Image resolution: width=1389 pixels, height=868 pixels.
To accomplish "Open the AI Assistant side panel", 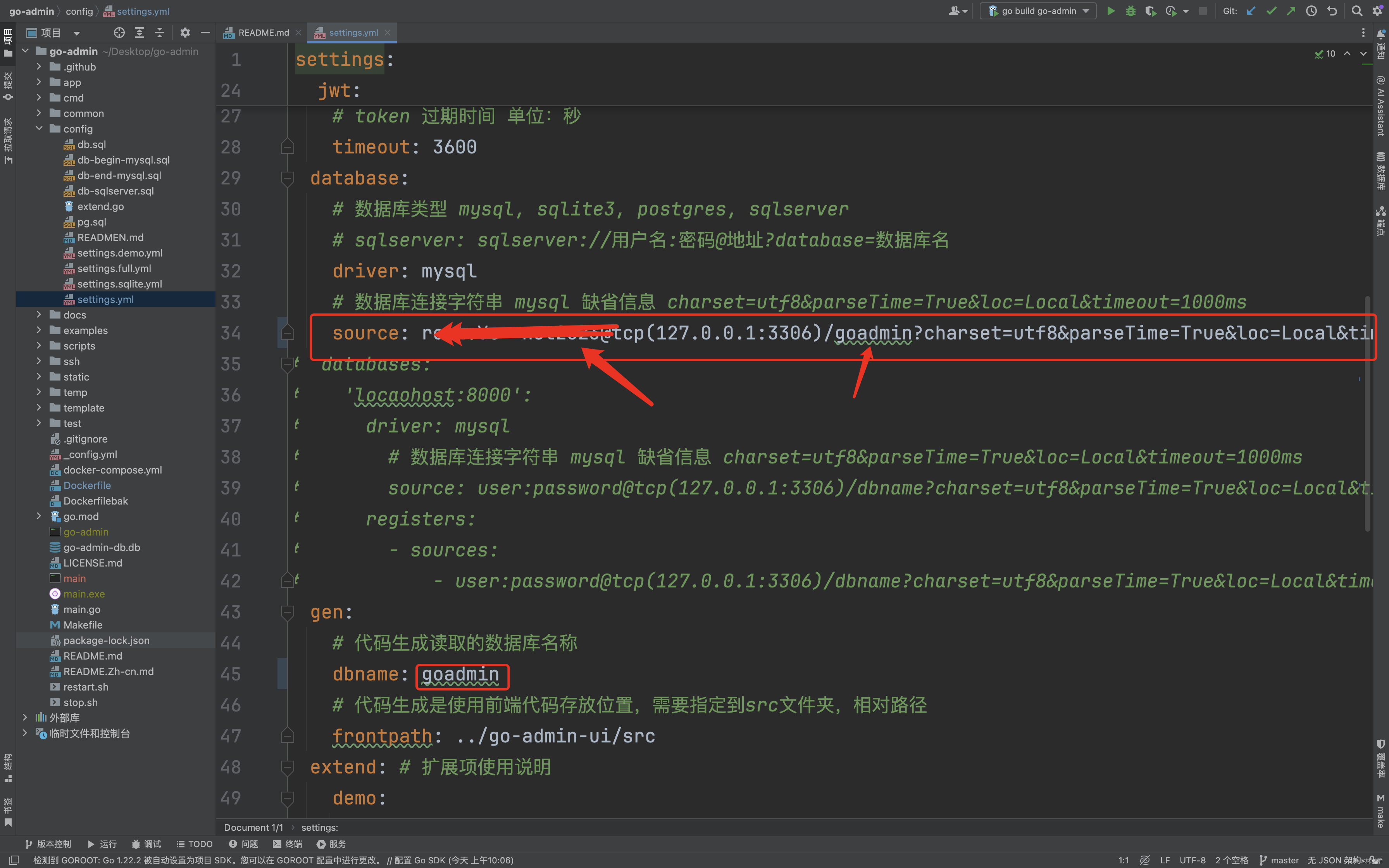I will (x=1380, y=106).
